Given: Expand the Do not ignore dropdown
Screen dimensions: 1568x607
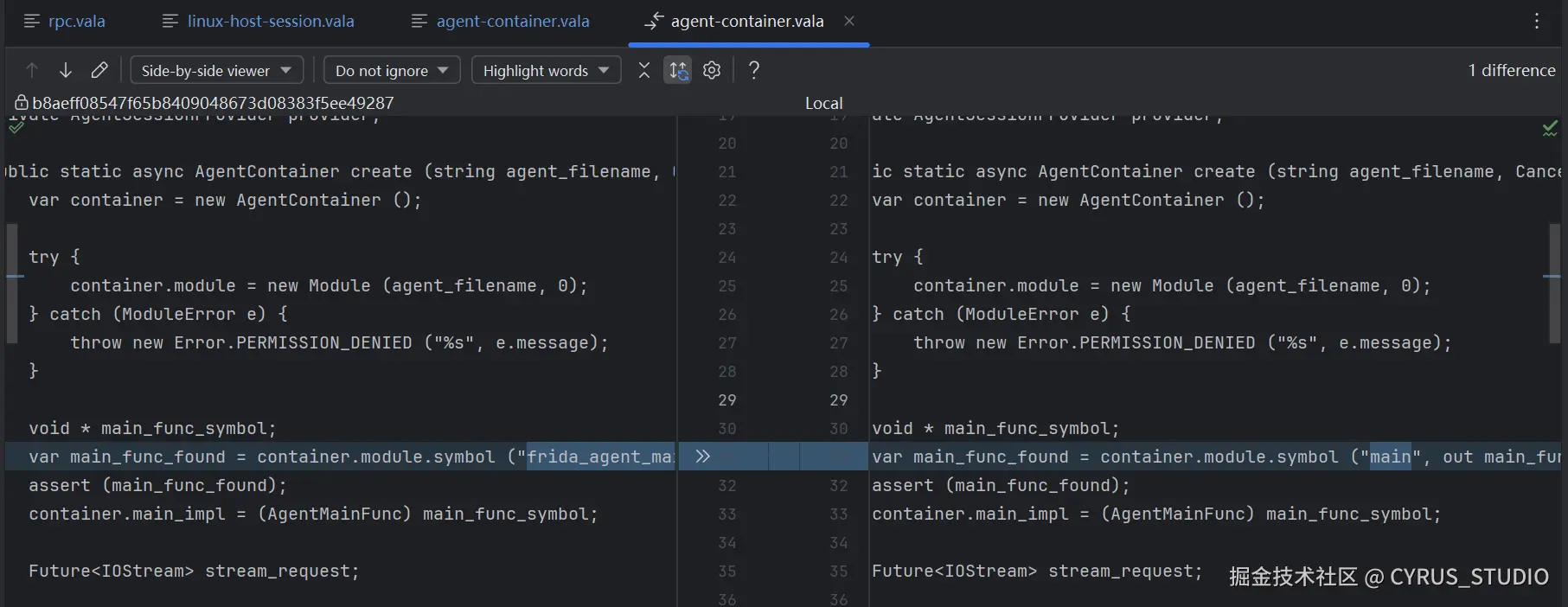Looking at the screenshot, I should click(391, 70).
